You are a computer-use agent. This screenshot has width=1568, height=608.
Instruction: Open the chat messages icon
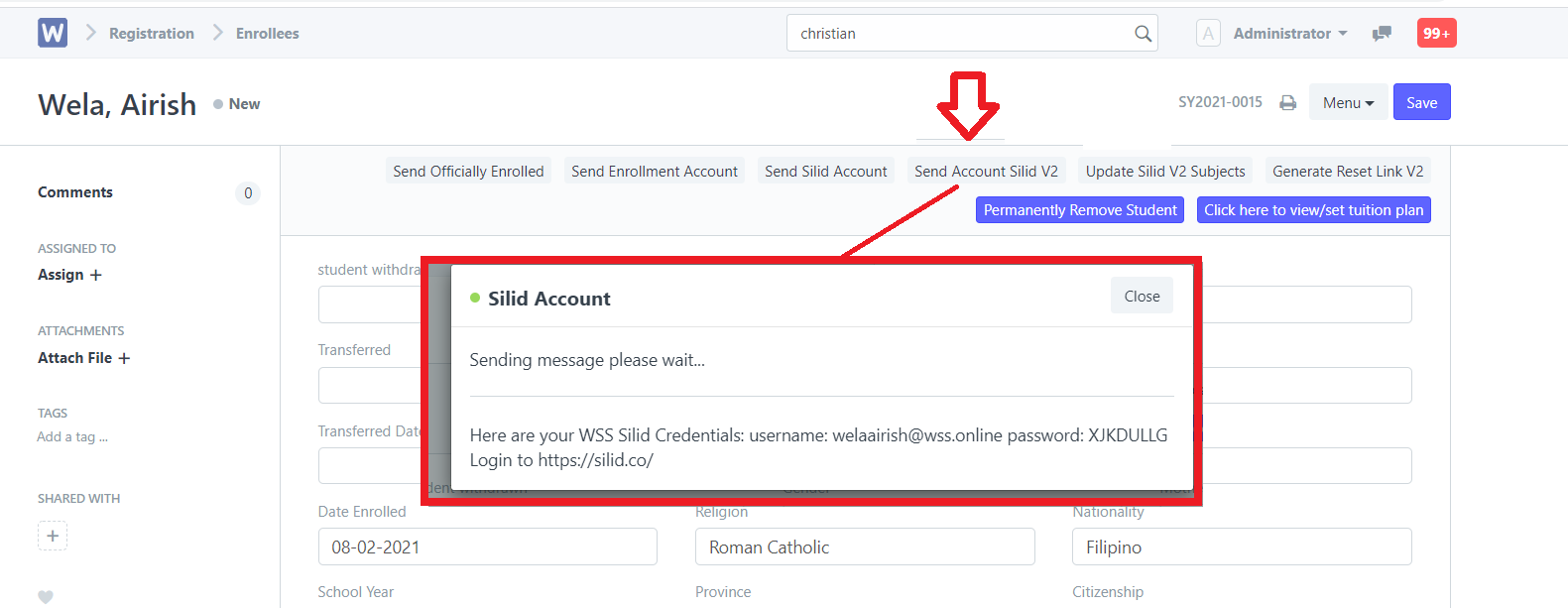(1382, 34)
